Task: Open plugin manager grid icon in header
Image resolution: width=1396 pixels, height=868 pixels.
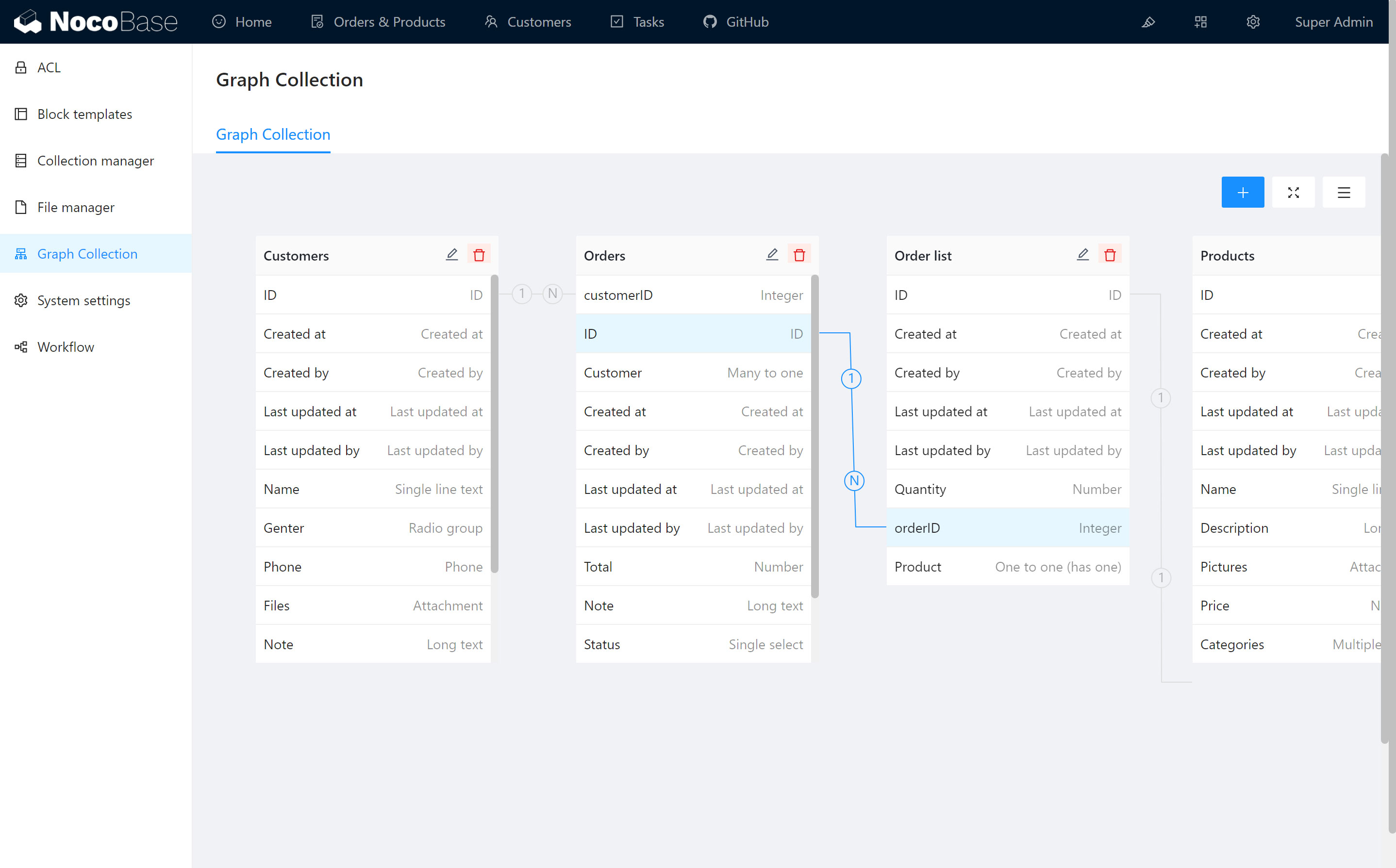Action: coord(1200,22)
